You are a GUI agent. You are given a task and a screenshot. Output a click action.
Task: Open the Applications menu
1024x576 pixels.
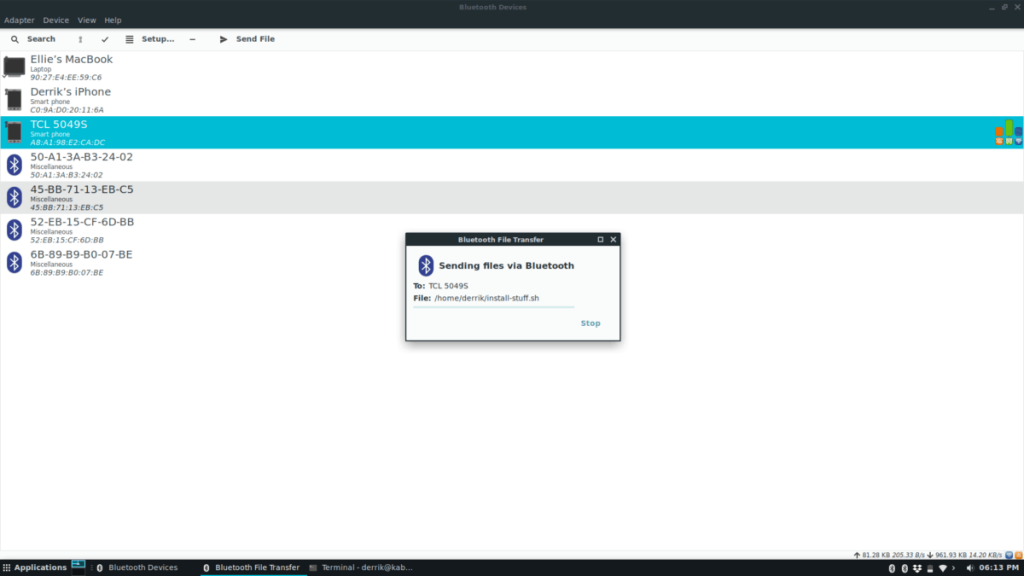[x=35, y=567]
